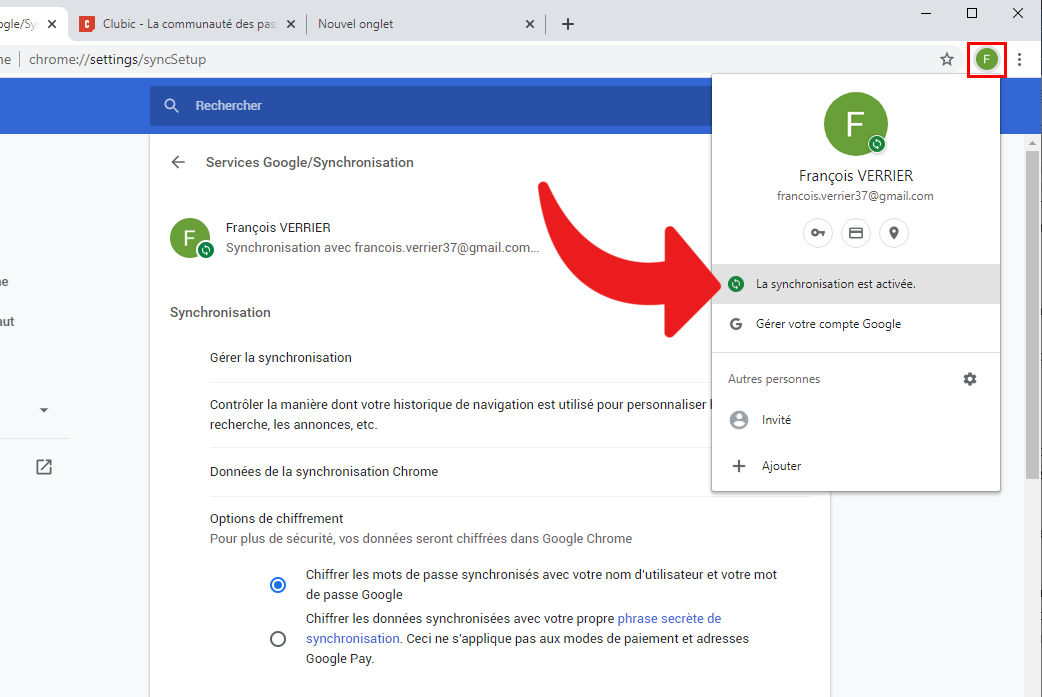This screenshot has width=1042, height=697.
Task: Open external link icon in sidebar
Action: point(44,467)
